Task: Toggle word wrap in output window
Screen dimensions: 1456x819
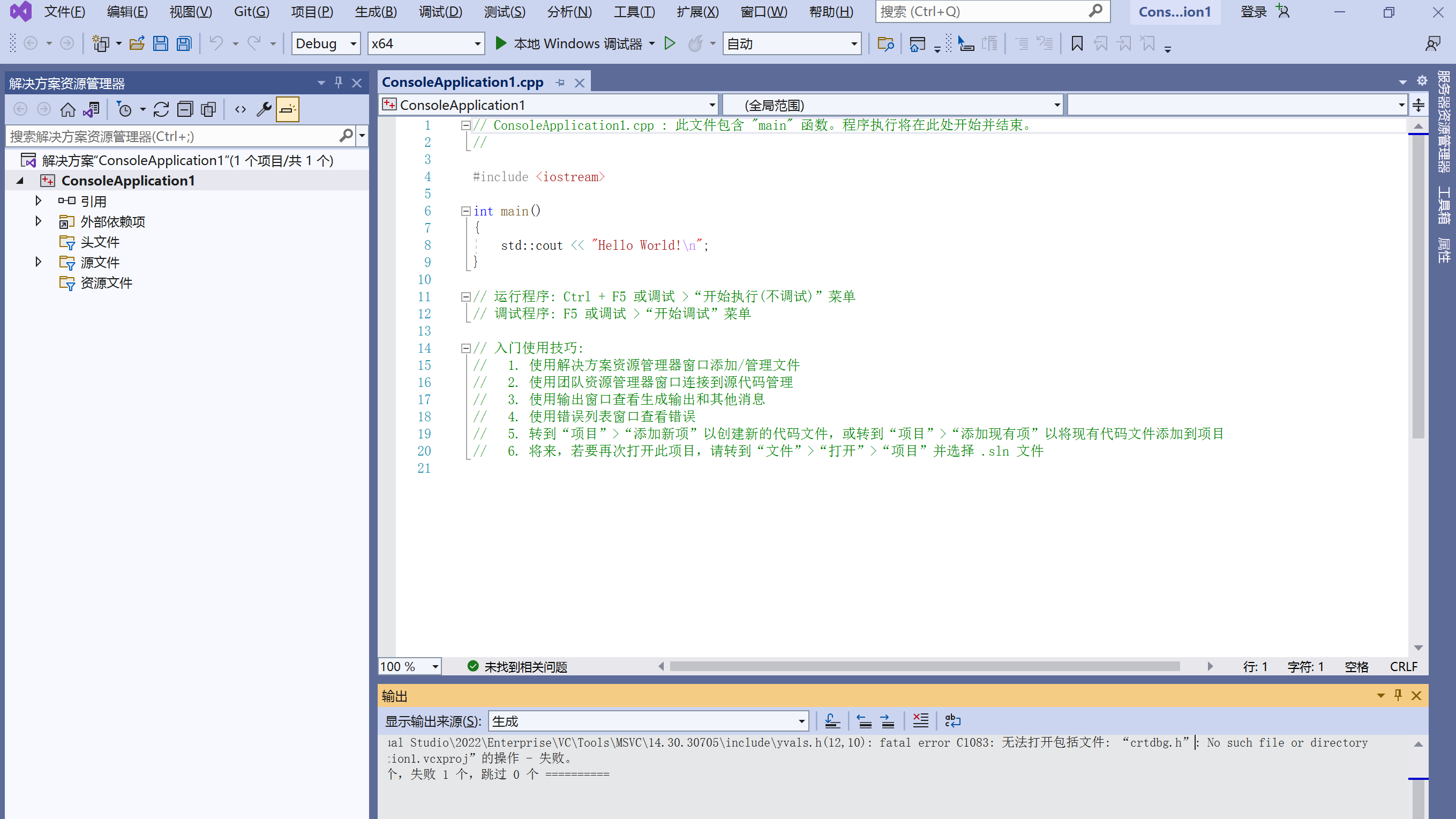Action: (x=952, y=720)
